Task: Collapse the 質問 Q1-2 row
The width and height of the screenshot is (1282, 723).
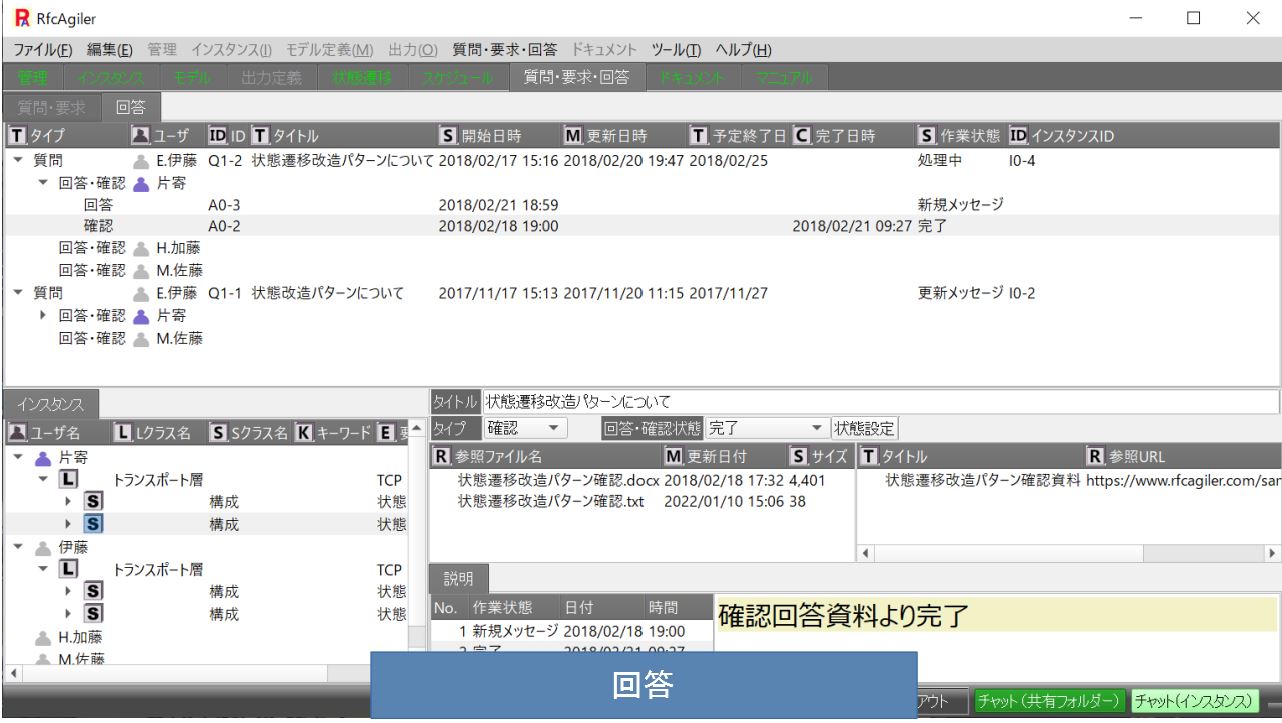Action: 20,161
